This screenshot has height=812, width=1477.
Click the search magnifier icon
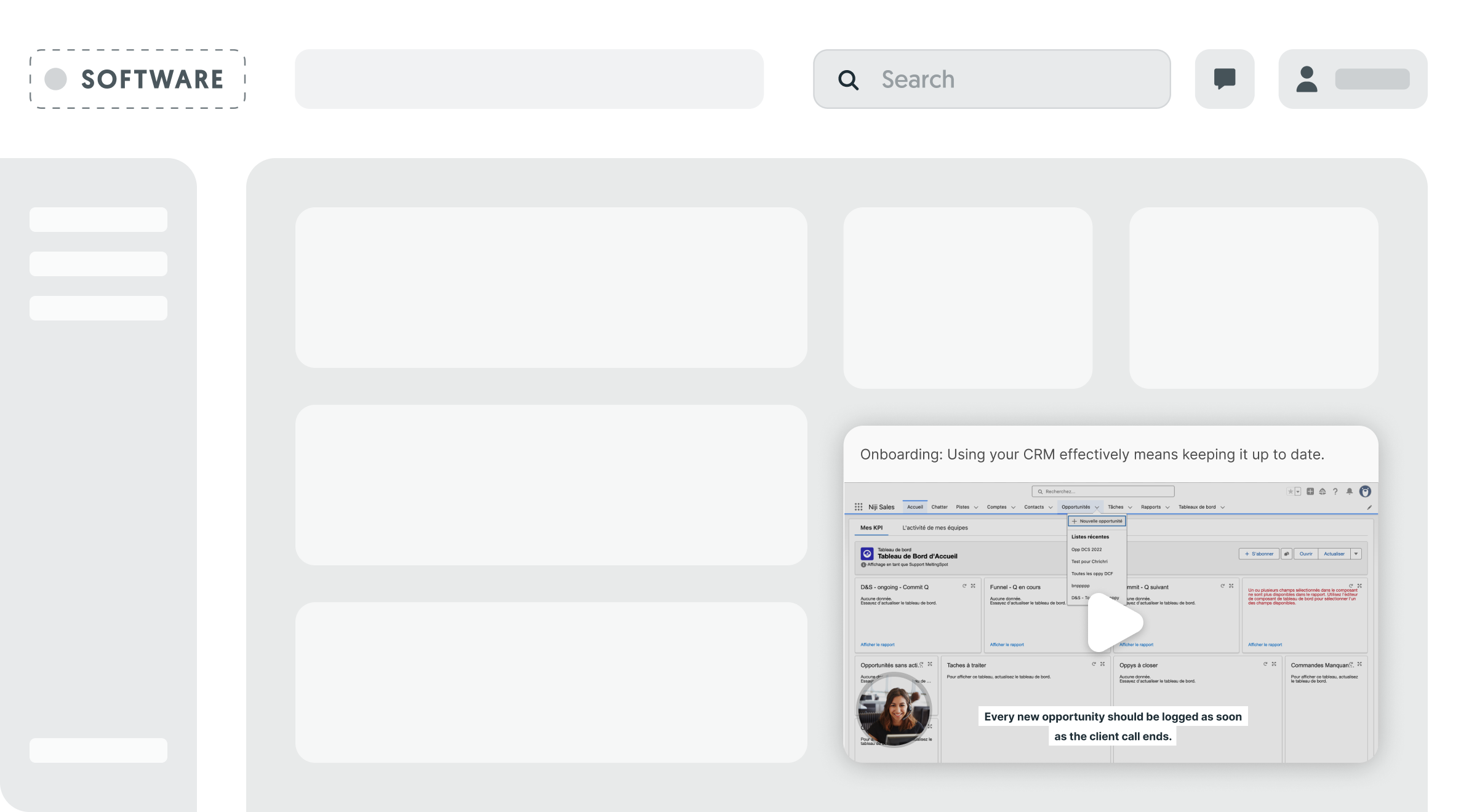pos(848,80)
